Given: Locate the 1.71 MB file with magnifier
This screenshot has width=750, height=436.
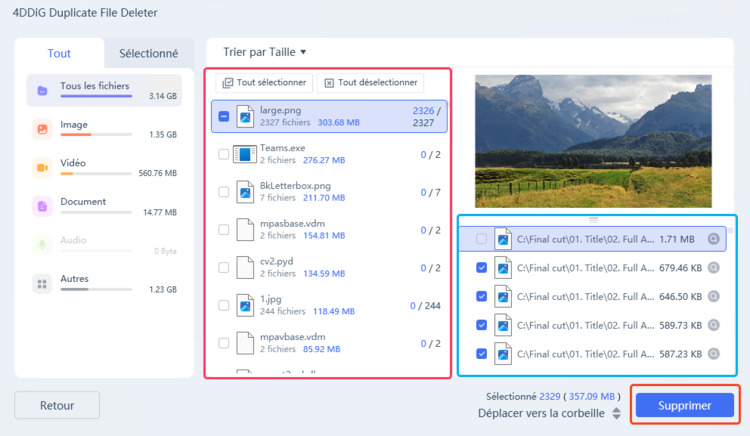Looking at the screenshot, I should (x=713, y=239).
